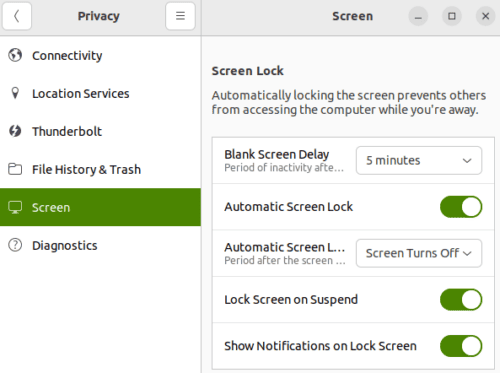This screenshot has height=373, width=500.
Task: Maximize the Settings window
Action: (452, 16)
